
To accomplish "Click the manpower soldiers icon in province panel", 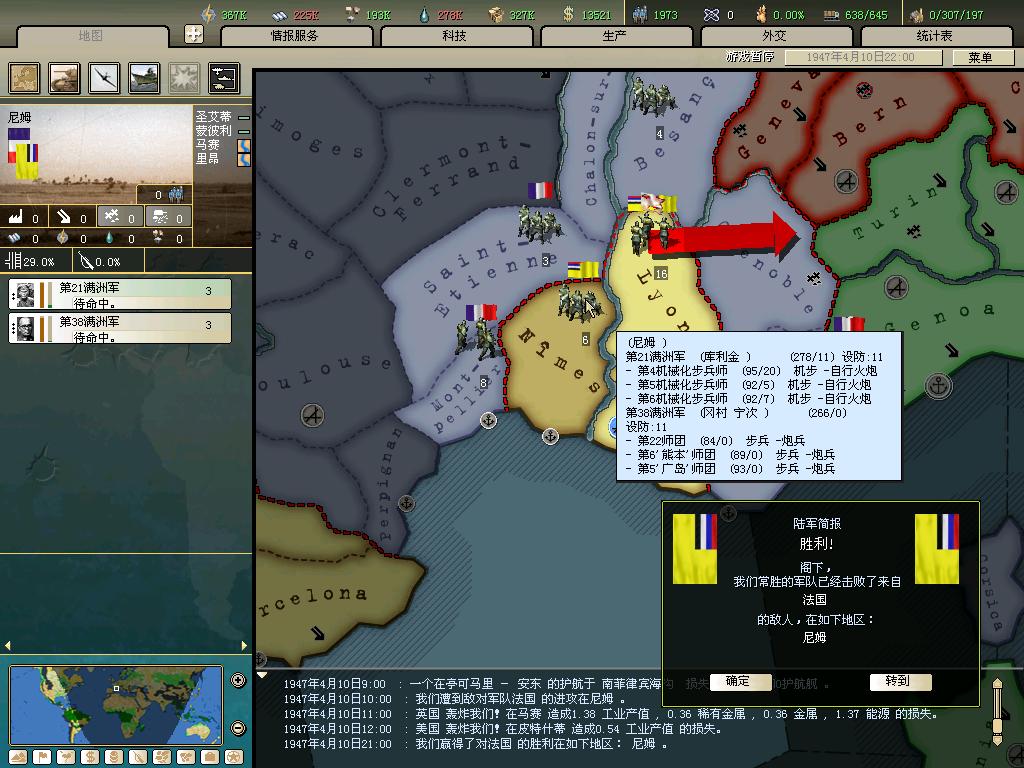I will coord(176,193).
